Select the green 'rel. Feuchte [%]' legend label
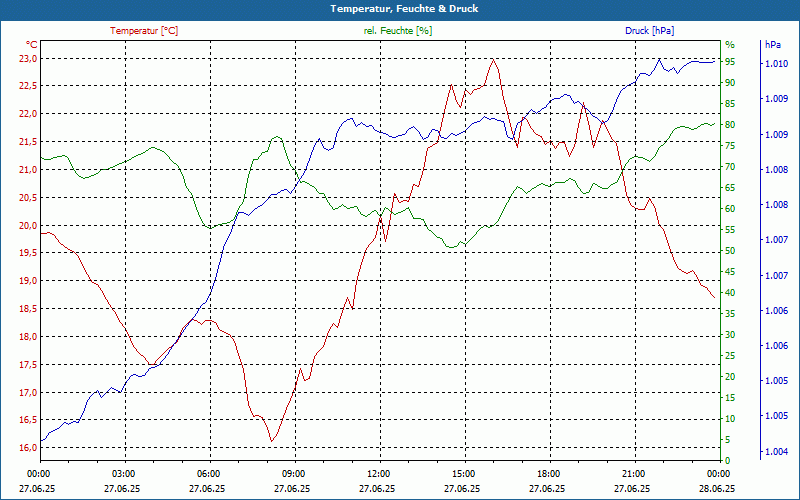This screenshot has width=800, height=500. click(x=397, y=31)
